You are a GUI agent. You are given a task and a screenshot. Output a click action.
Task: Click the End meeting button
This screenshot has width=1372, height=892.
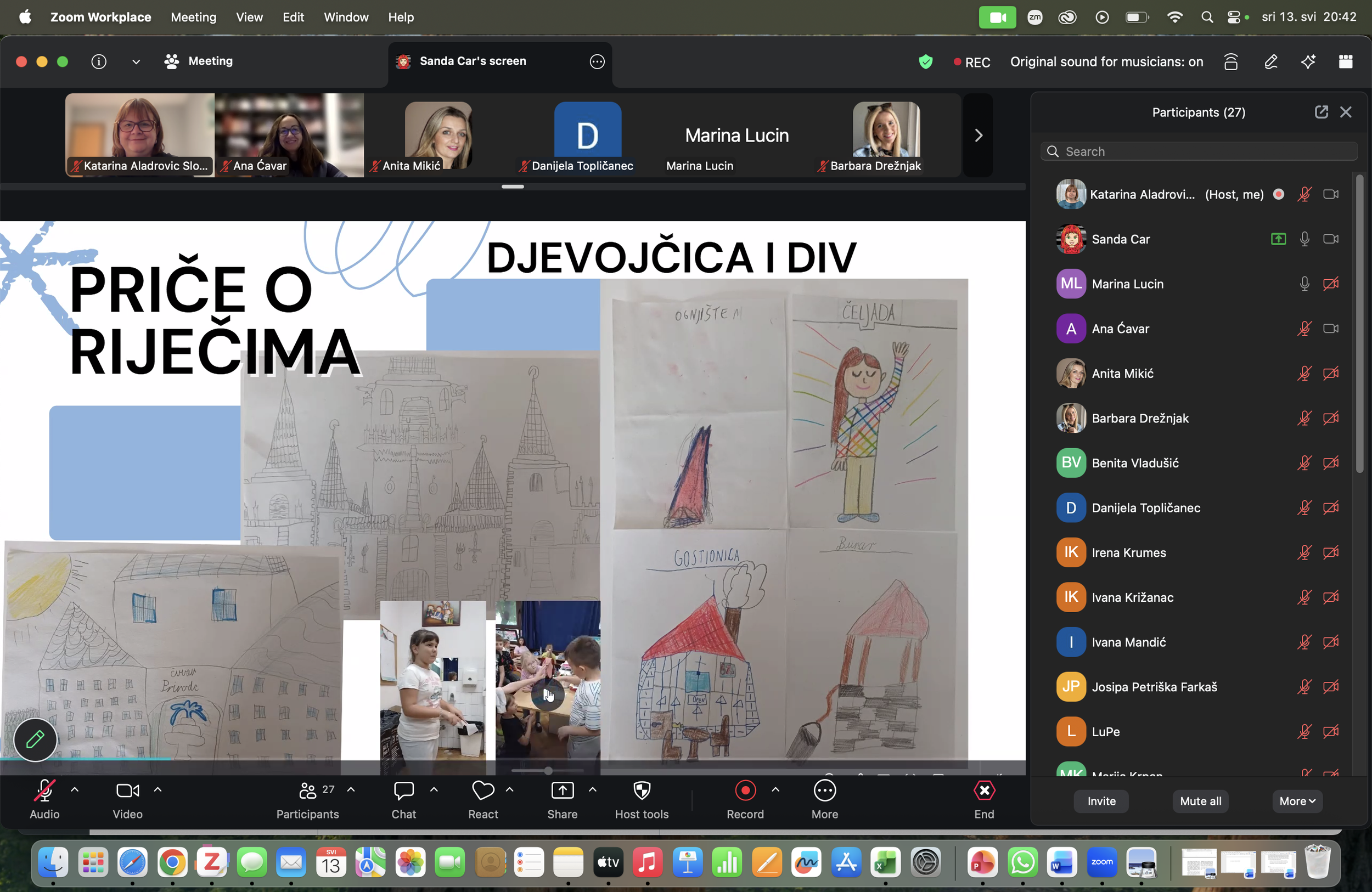(x=984, y=799)
